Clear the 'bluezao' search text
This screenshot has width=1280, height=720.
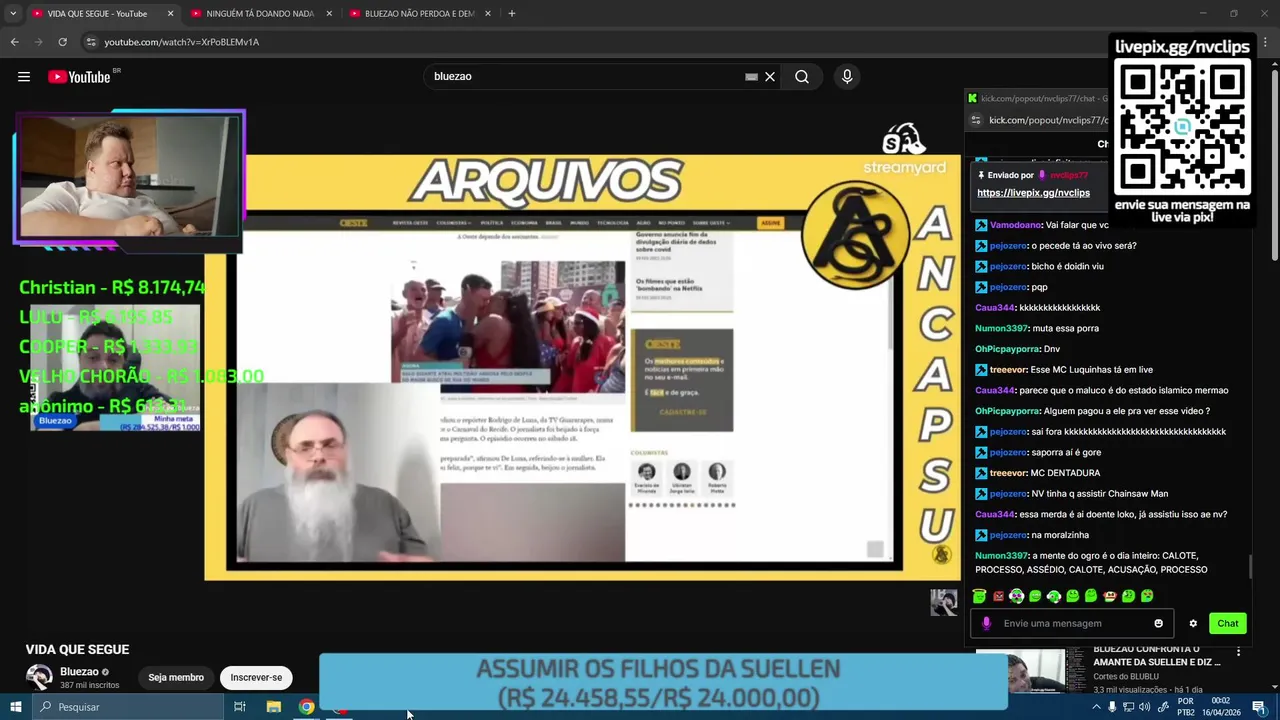pos(770,77)
